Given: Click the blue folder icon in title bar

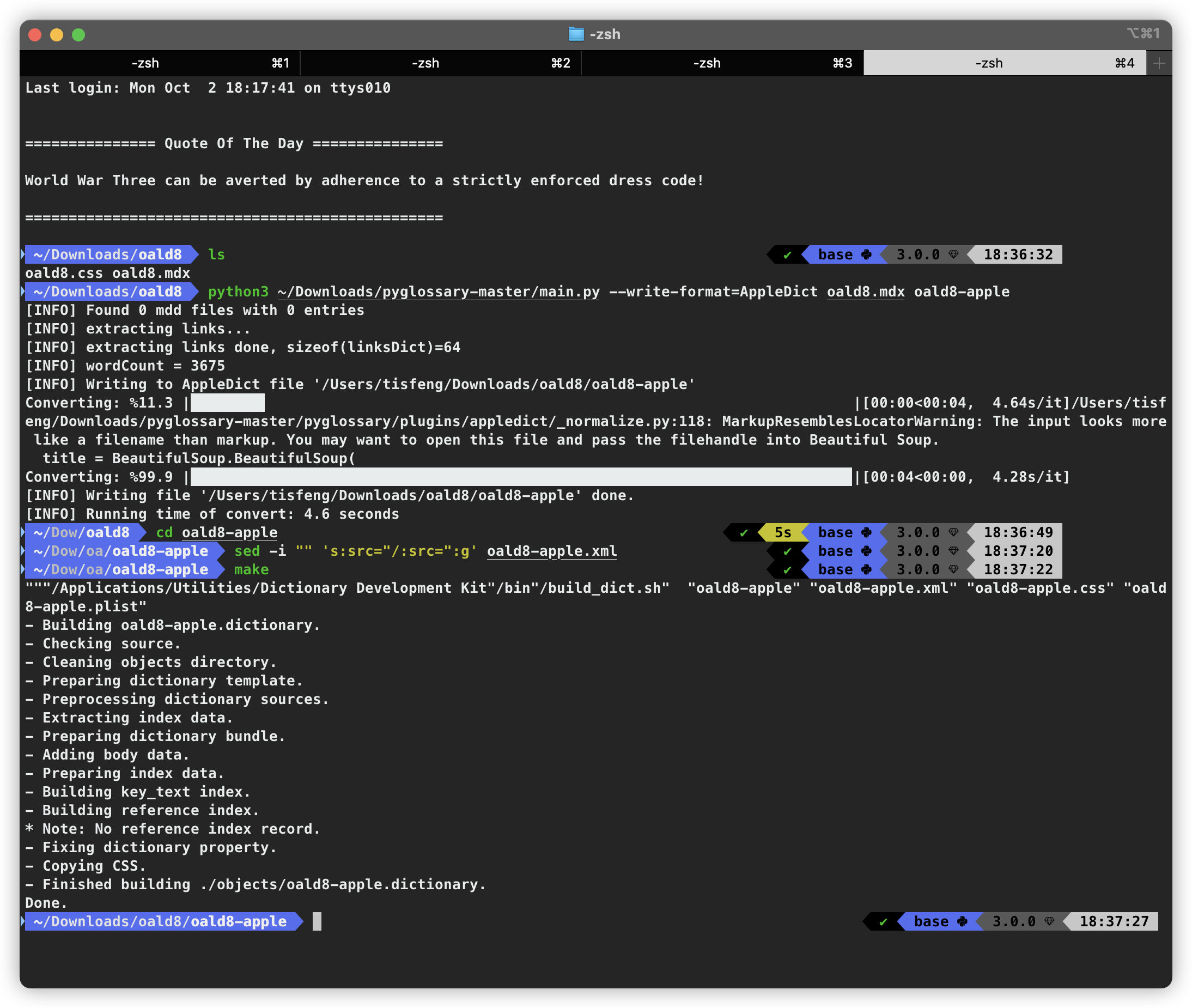Looking at the screenshot, I should click(576, 34).
